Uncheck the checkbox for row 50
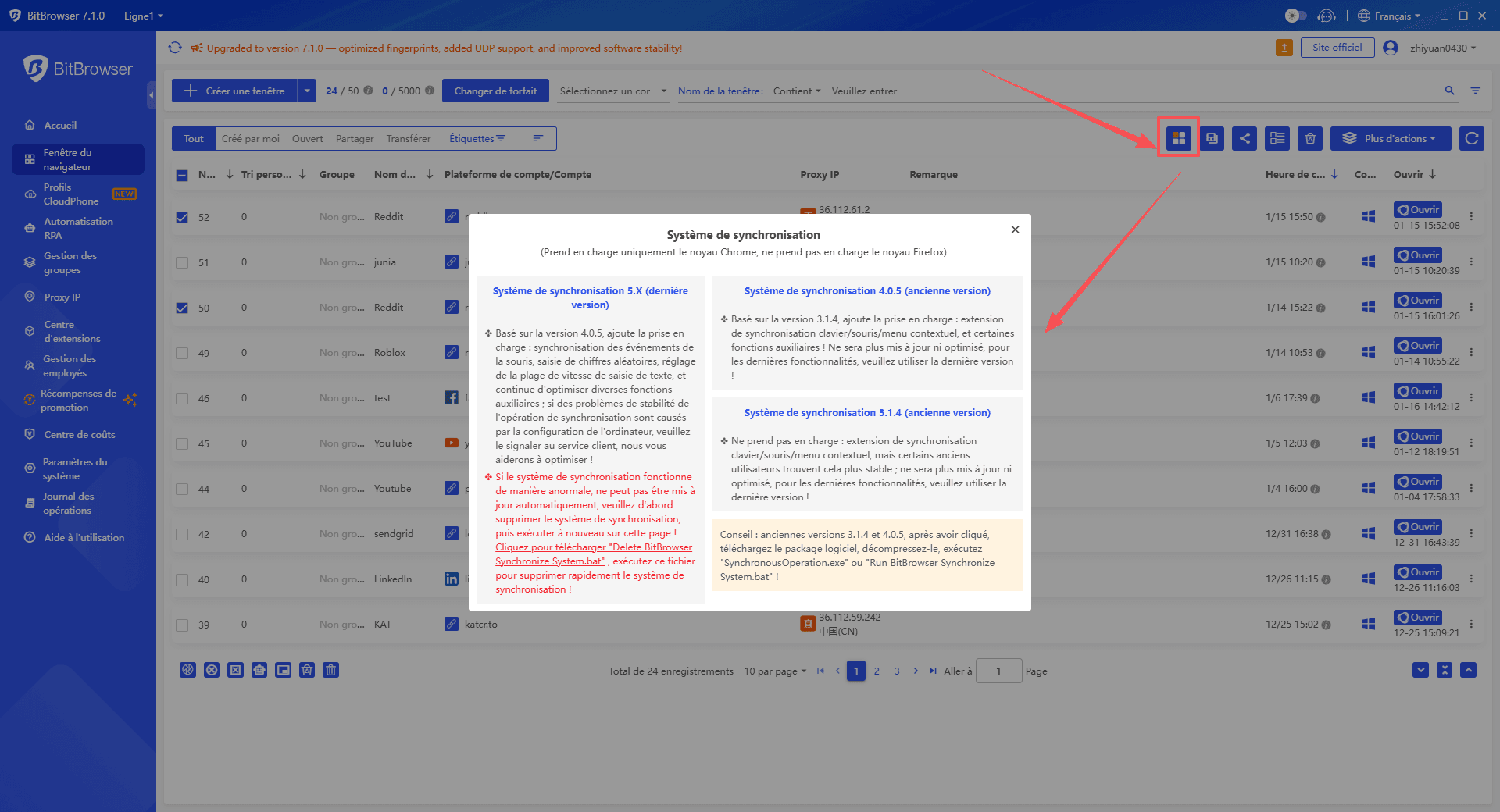Viewport: 1500px width, 812px height. tap(182, 308)
